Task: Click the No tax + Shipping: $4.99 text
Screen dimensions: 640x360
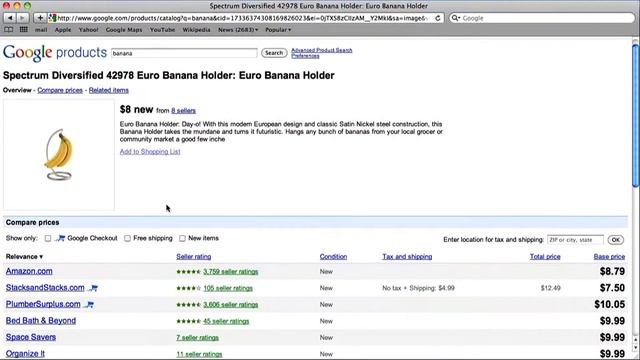Action: [418, 288]
